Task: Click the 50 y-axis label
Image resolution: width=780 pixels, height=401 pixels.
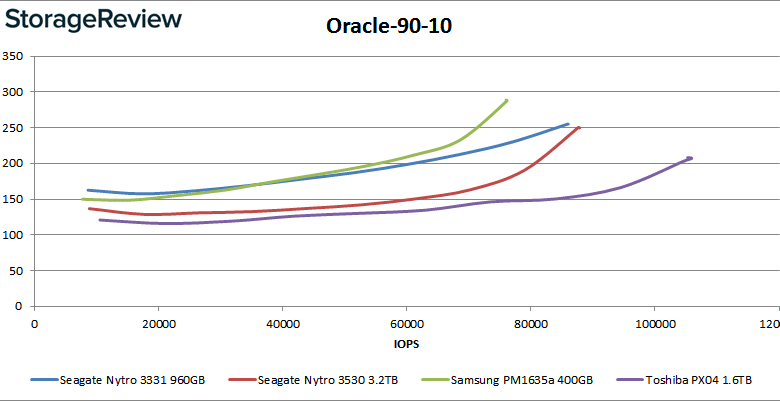Action: pyautogui.click(x=15, y=271)
